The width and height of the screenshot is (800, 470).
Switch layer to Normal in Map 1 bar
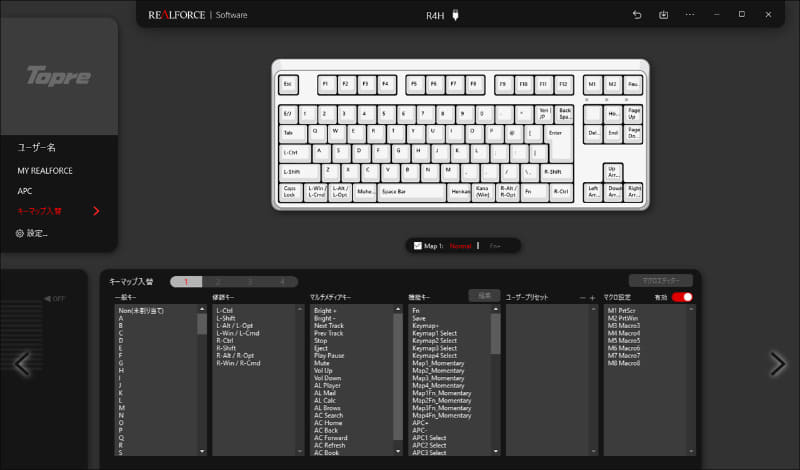coord(460,246)
